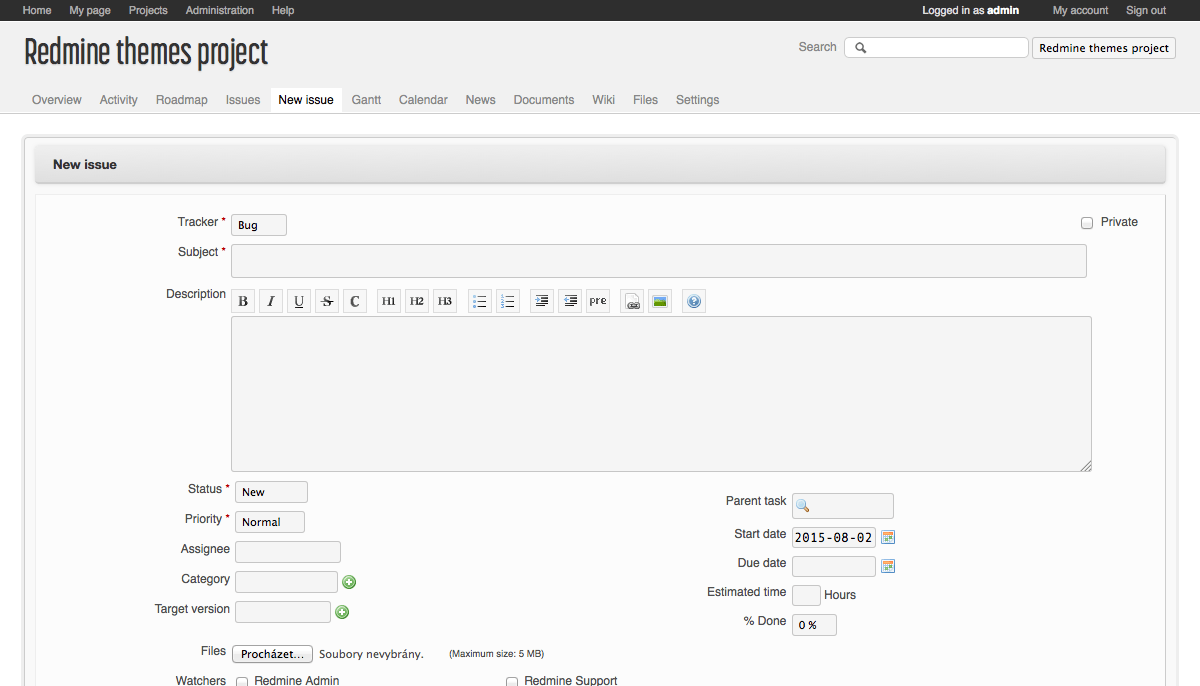Image resolution: width=1200 pixels, height=686 pixels.
Task: Apply underline formatting in description toolbar
Action: tap(299, 301)
